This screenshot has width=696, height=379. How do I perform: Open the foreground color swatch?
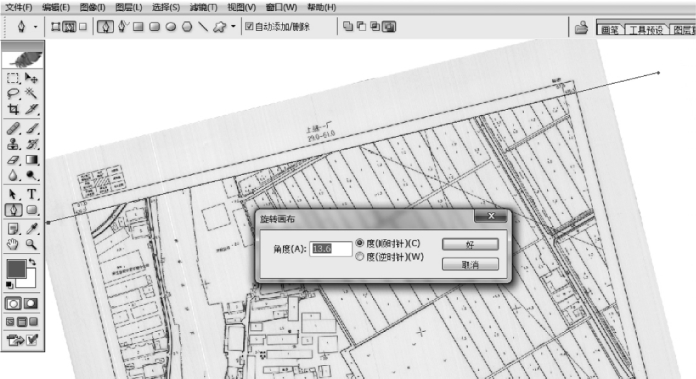pyautogui.click(x=16, y=269)
